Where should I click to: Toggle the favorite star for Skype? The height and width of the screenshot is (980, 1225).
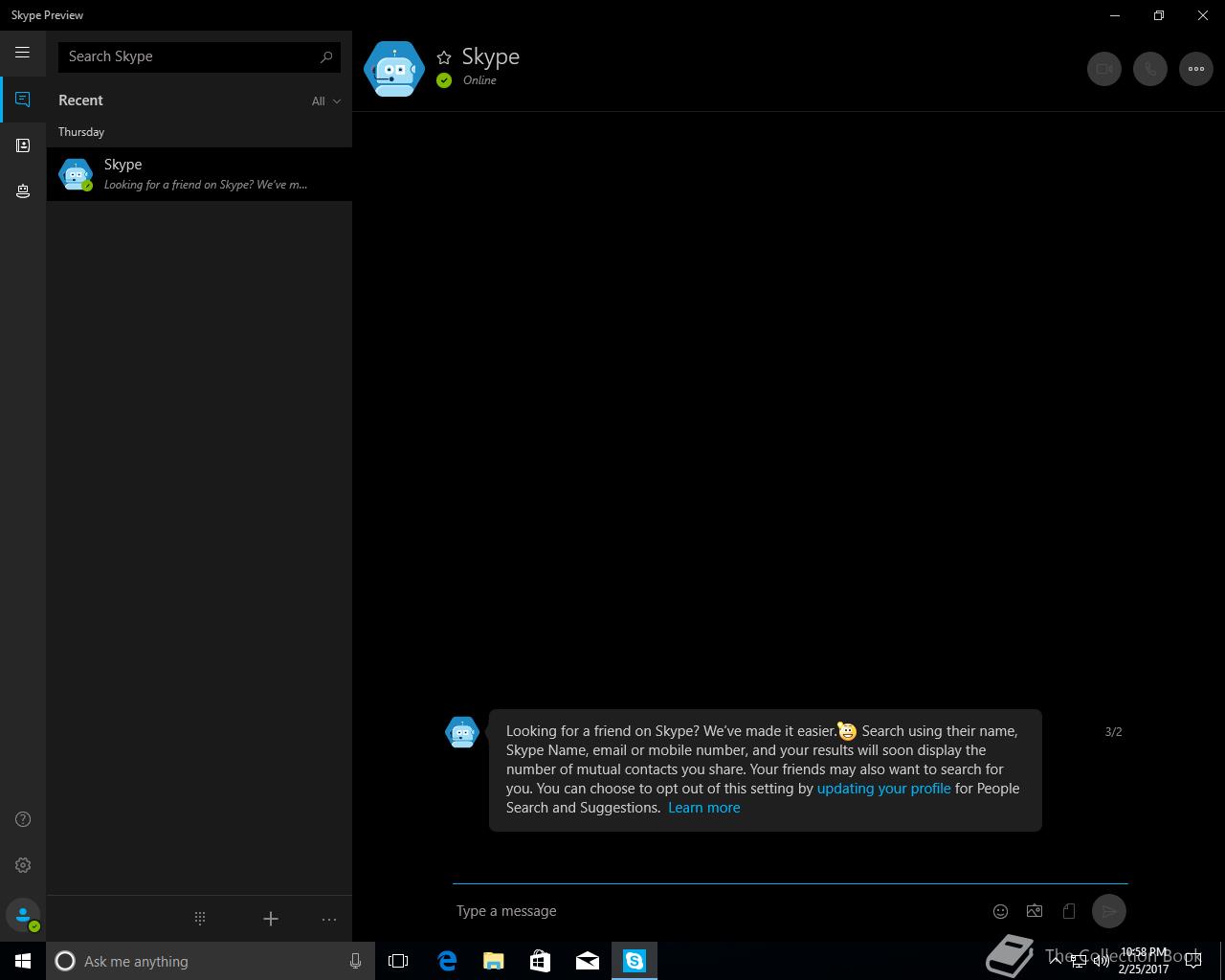(x=444, y=57)
